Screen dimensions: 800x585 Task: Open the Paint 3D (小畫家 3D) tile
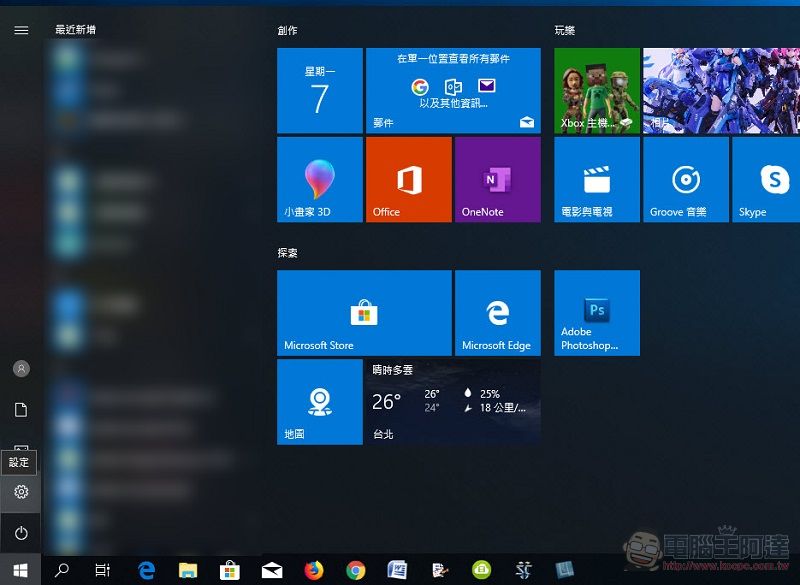click(319, 180)
